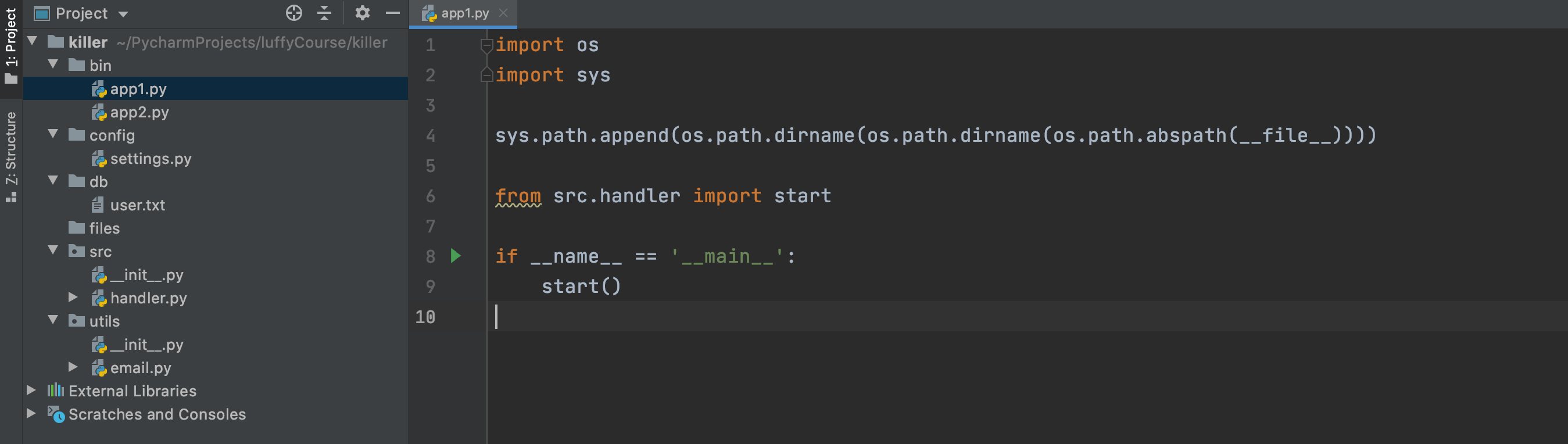Click the settings.py Python file icon
This screenshot has height=444, width=1568.
coord(99,159)
